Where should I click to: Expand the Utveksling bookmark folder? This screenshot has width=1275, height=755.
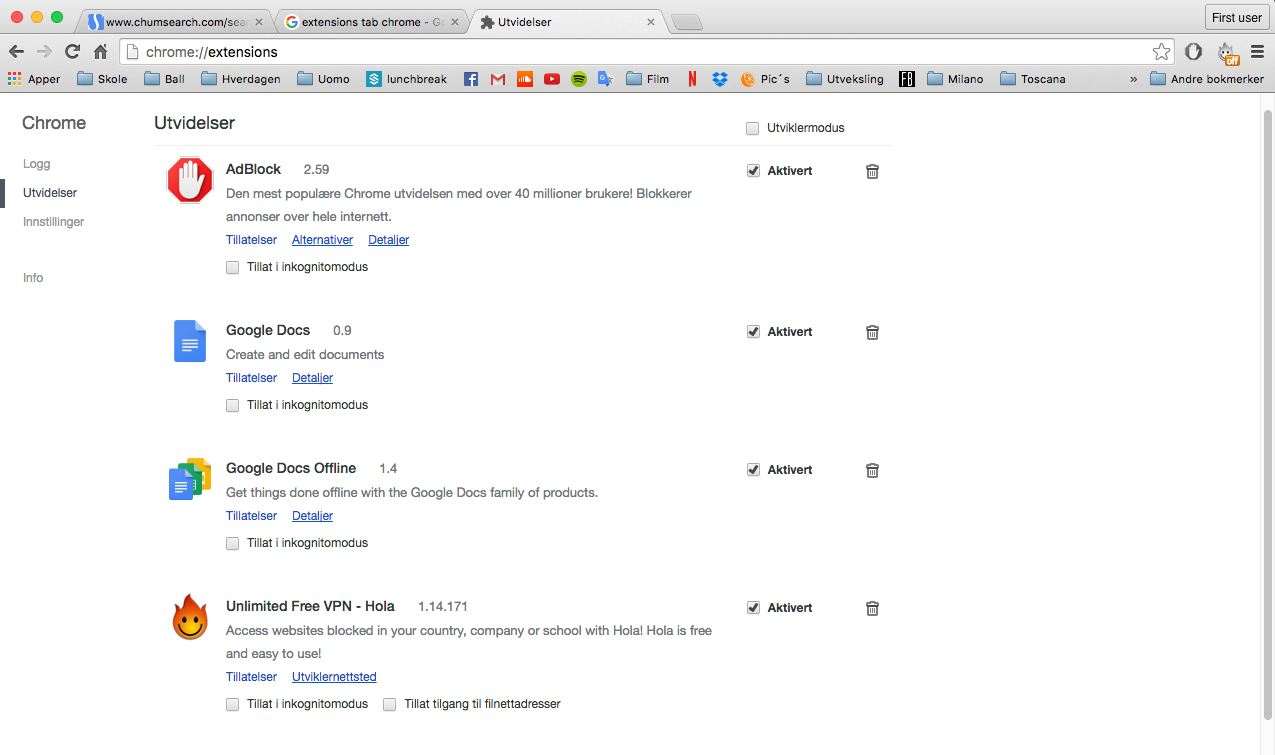[845, 79]
